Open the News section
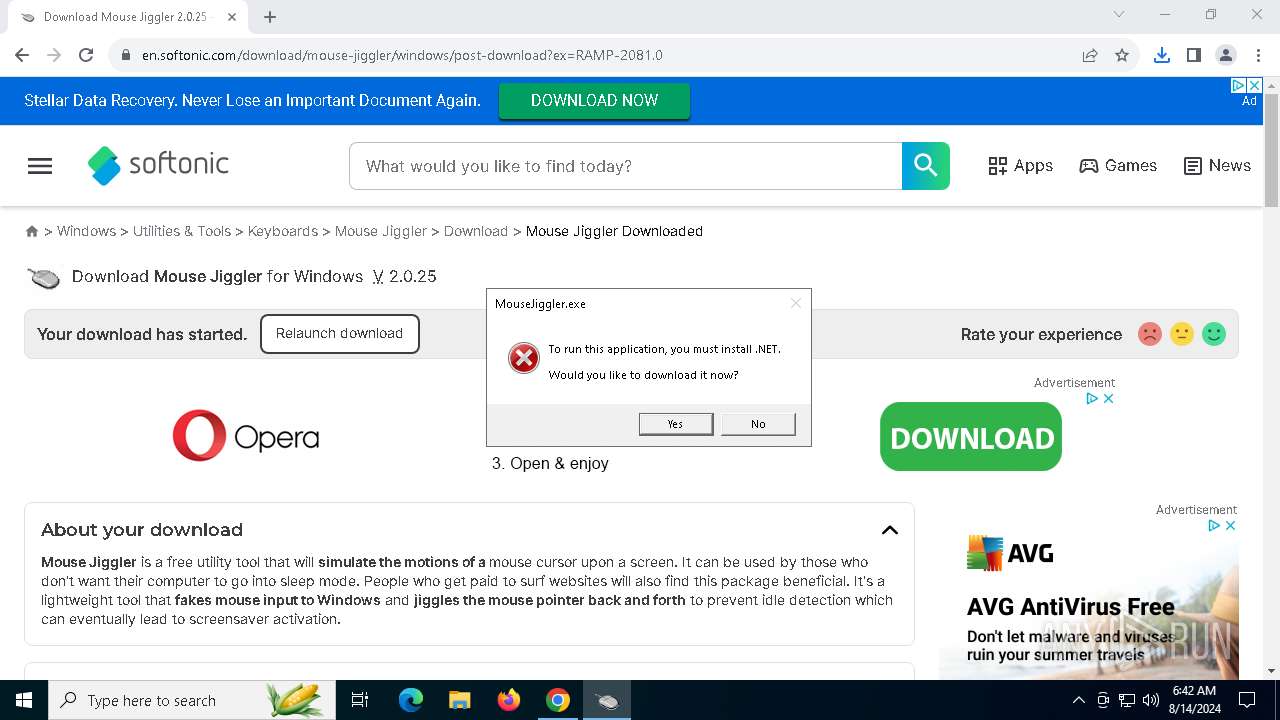Screen dimensions: 1280x720 click(x=1217, y=166)
